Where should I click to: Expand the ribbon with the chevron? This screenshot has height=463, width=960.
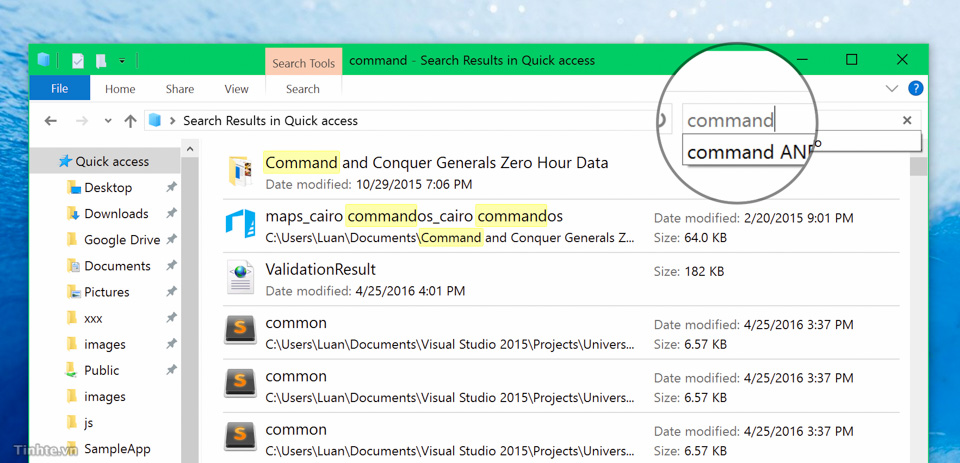tap(892, 89)
